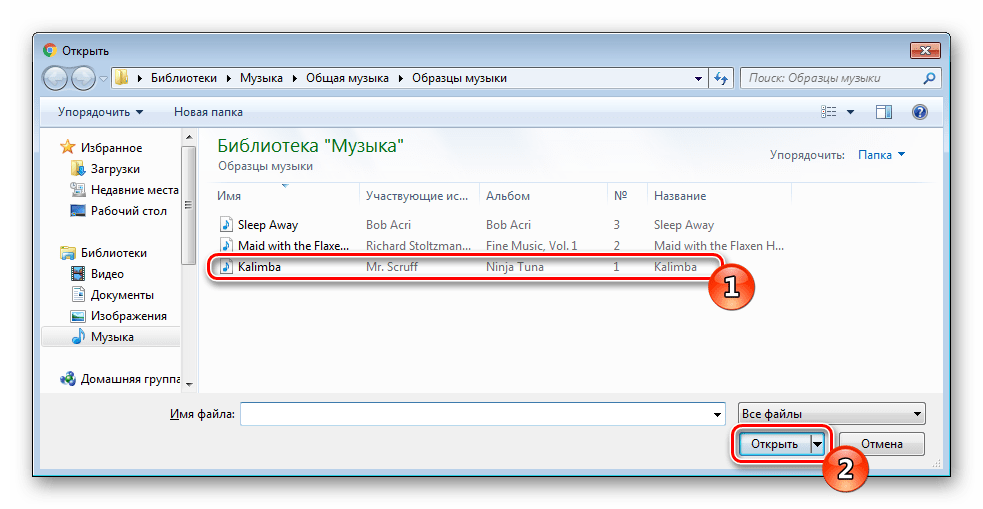The image size is (983, 509).
Task: Click the Kalimba music file icon
Action: pyautogui.click(x=226, y=267)
